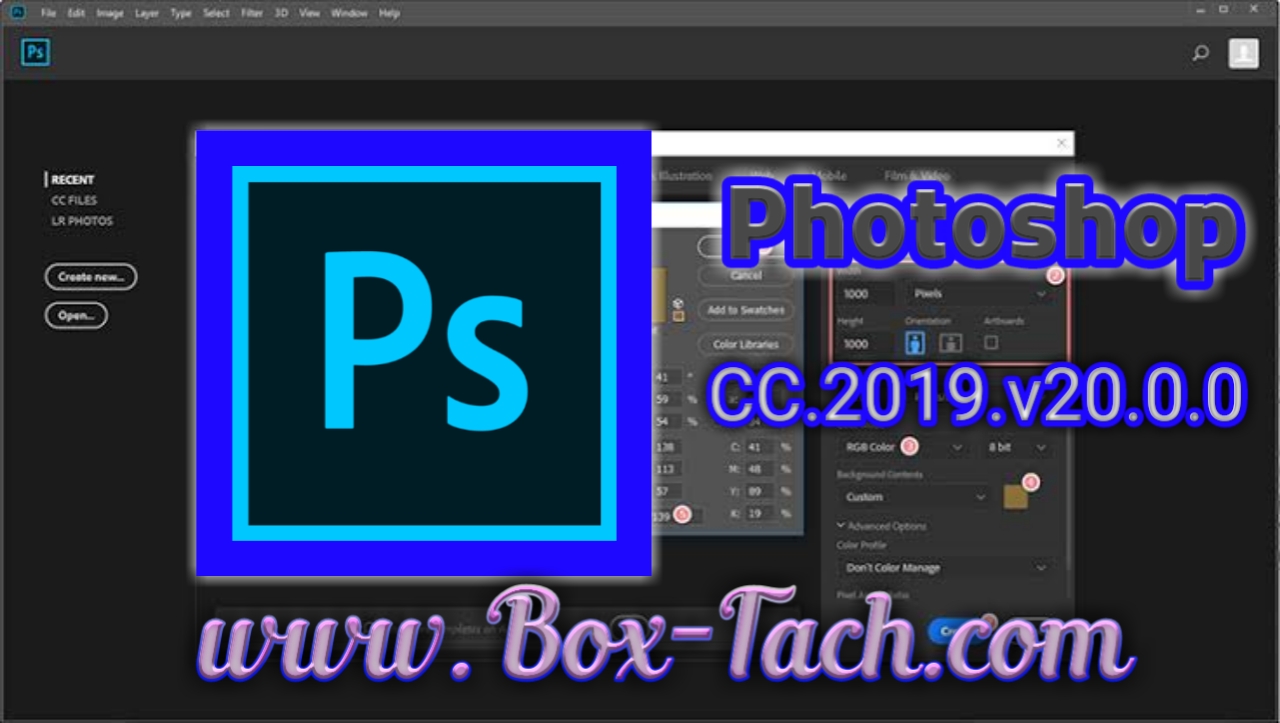1280x723 pixels.
Task: Click the color picker field showing 59
Action: 666,399
